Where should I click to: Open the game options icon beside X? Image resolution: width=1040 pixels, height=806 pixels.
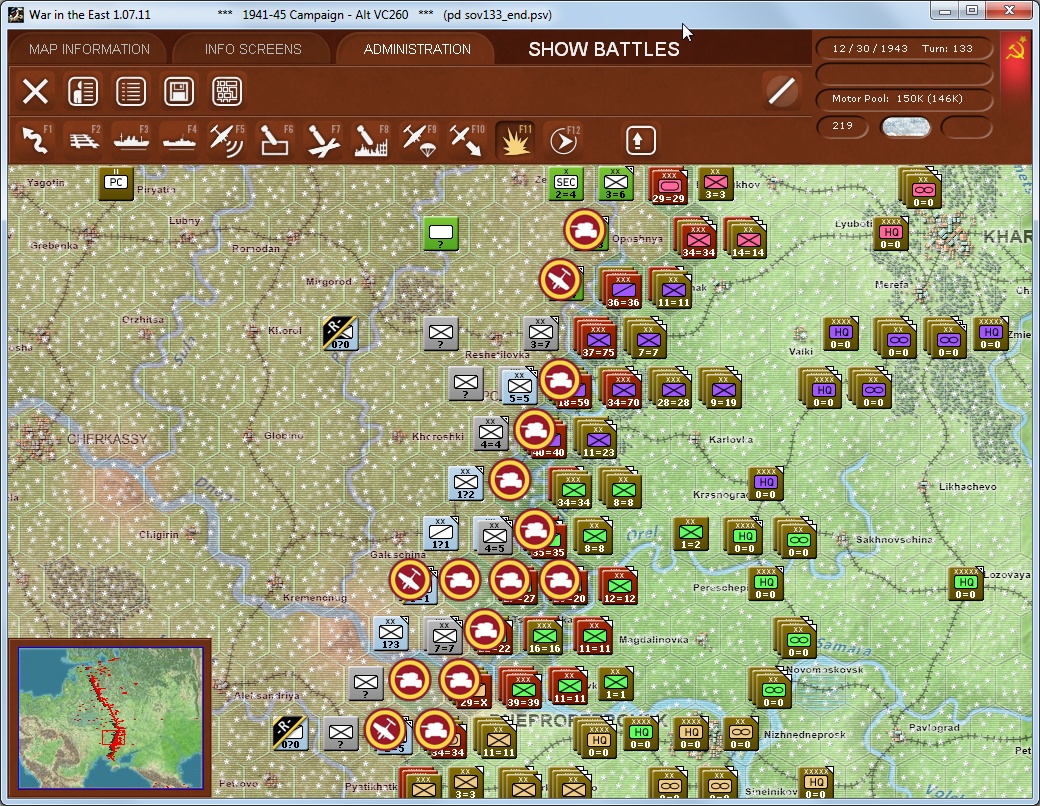(x=83, y=92)
